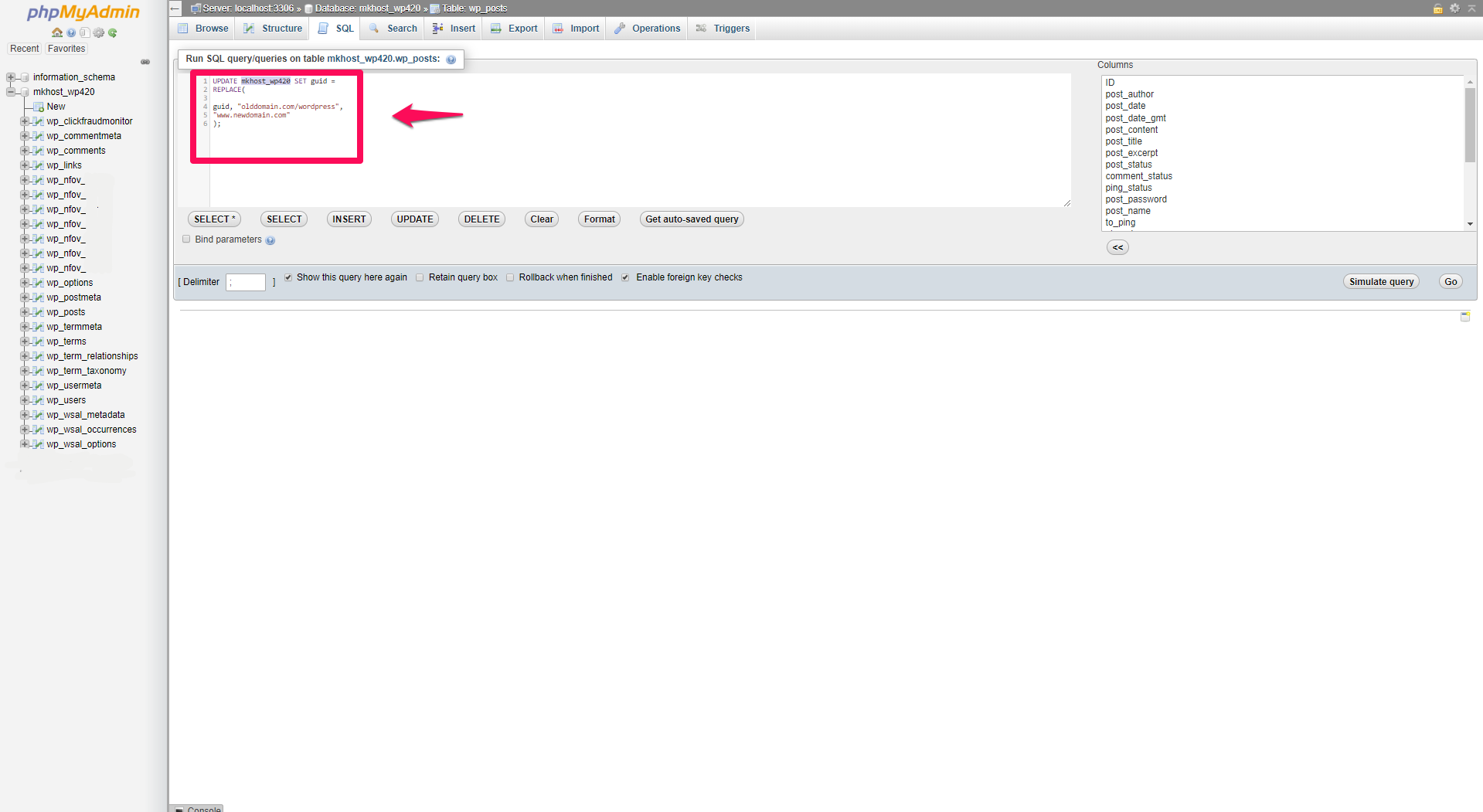
Task: Click the help icon beside Bind parameters
Action: click(x=270, y=240)
